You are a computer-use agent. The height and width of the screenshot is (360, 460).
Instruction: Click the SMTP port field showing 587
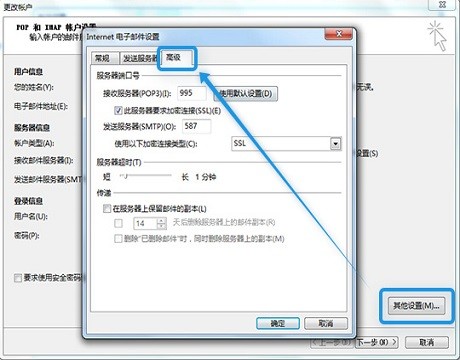[x=196, y=126]
